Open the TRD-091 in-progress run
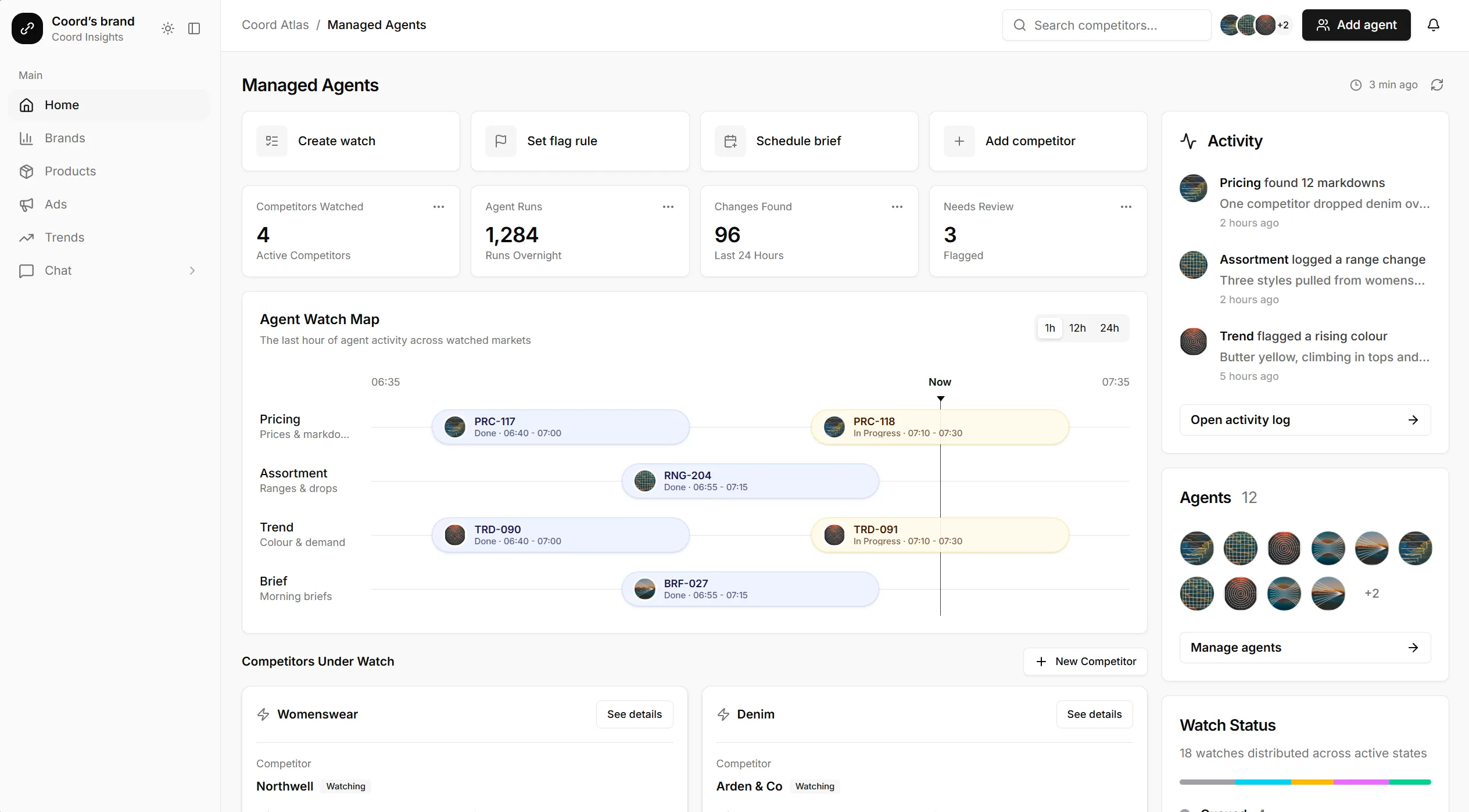The width and height of the screenshot is (1469, 812). coord(940,535)
